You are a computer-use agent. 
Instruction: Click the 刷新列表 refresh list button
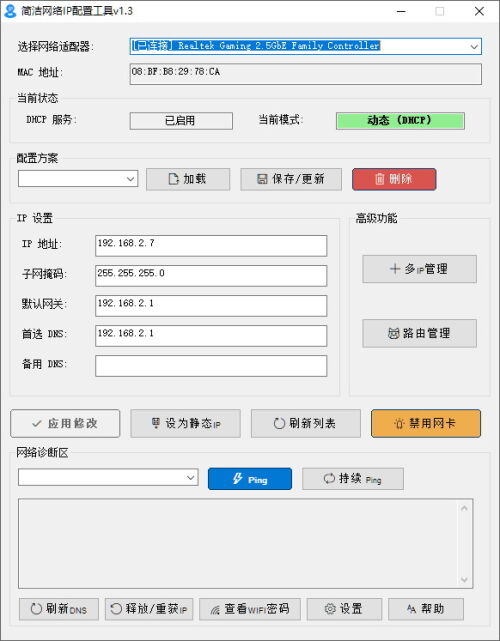coord(306,424)
